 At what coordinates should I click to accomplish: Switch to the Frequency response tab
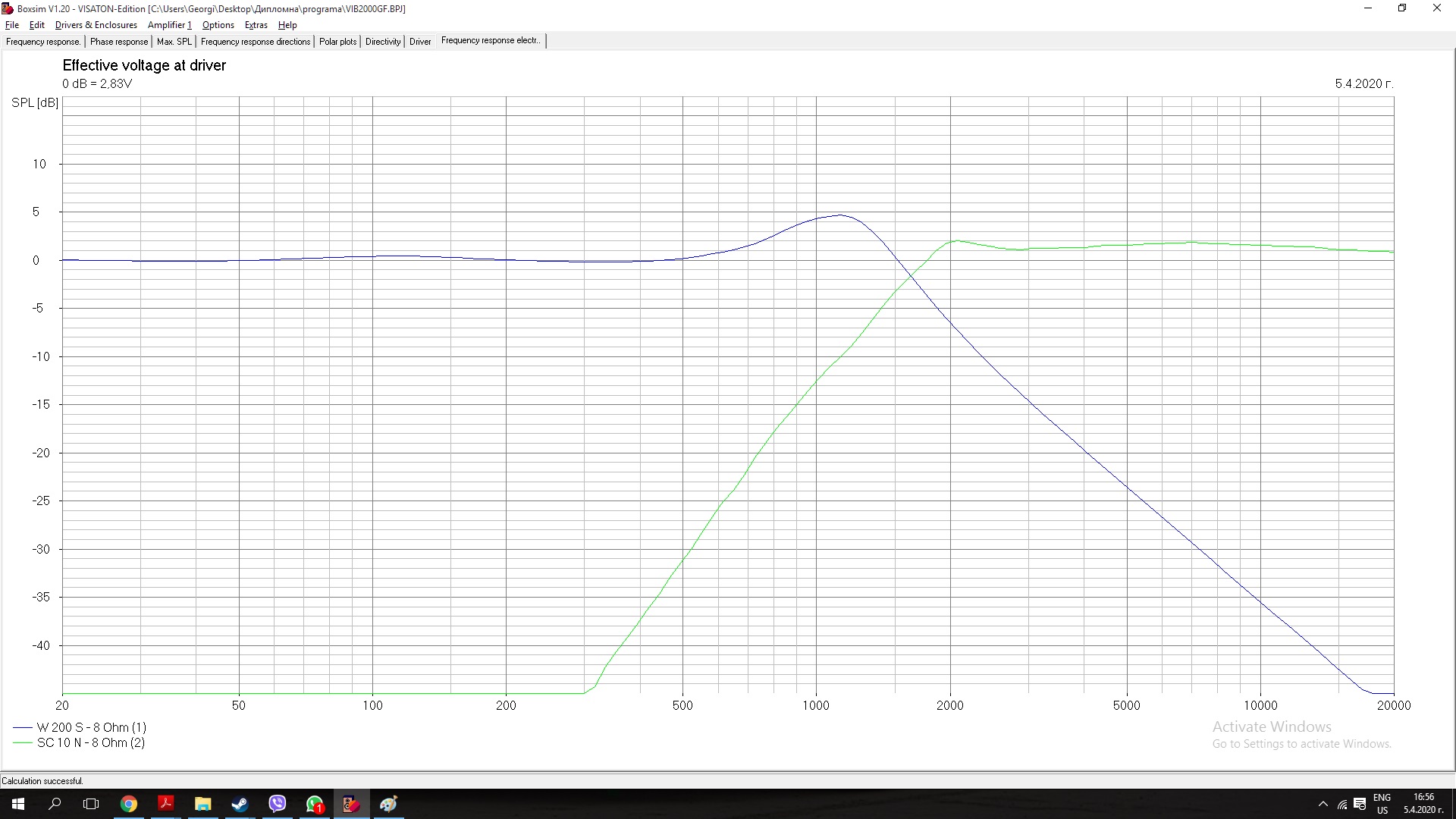click(x=43, y=42)
